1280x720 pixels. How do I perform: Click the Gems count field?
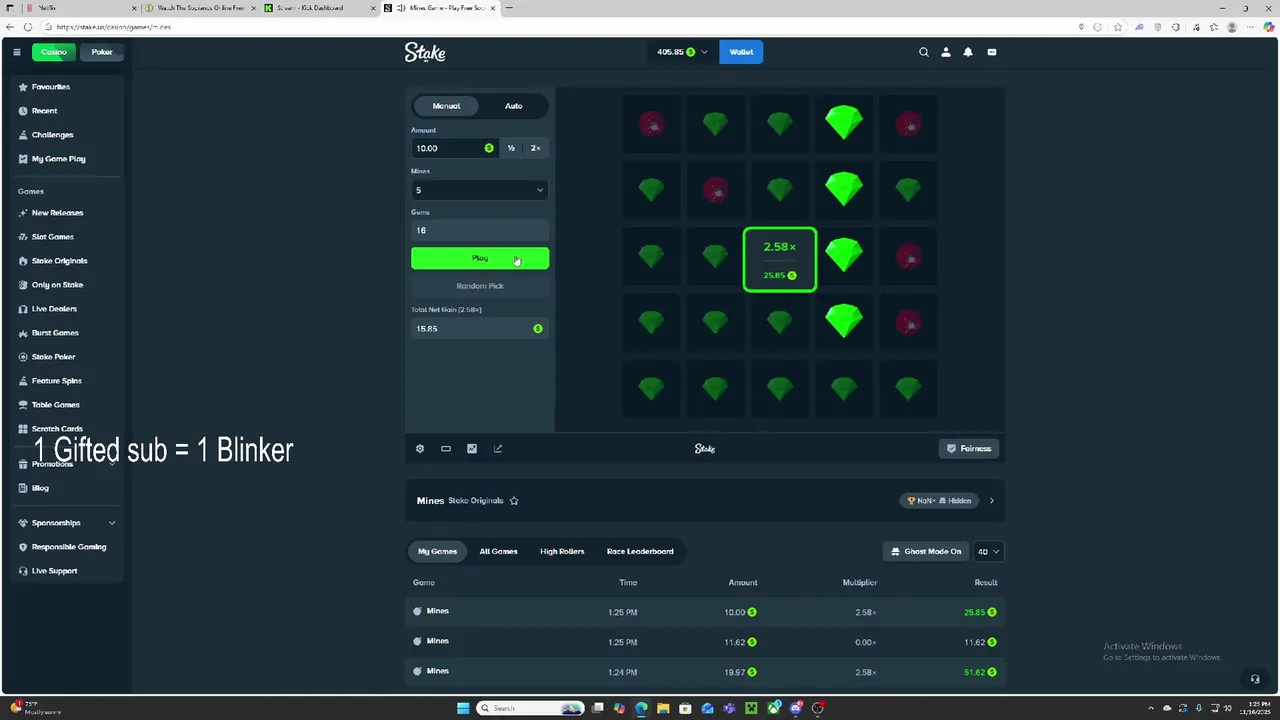480,230
